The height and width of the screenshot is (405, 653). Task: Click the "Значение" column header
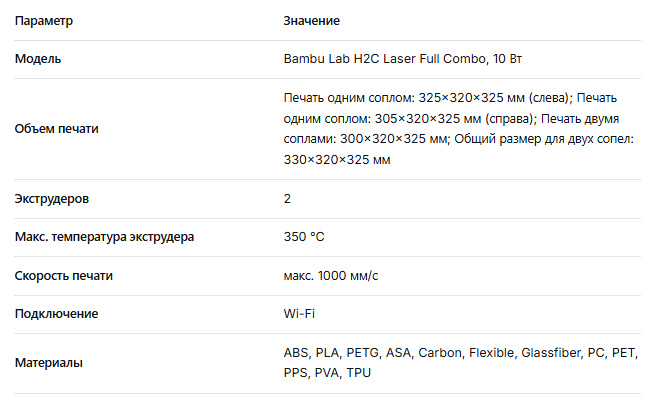314,20
